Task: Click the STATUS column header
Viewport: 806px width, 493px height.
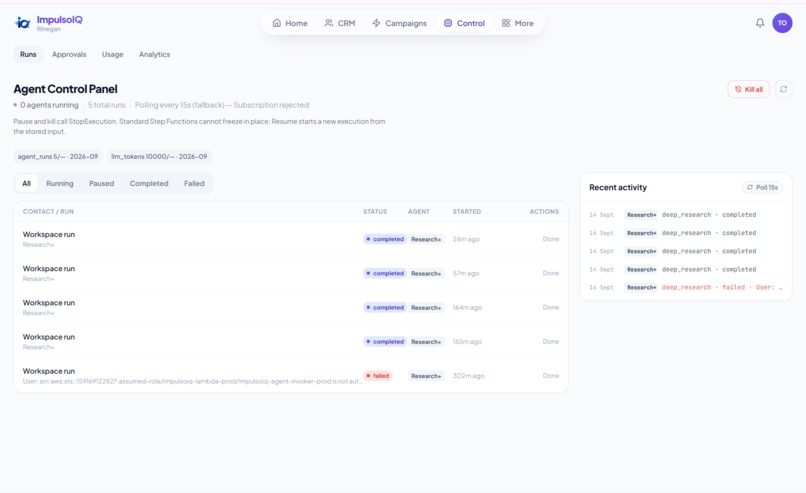Action: coord(375,211)
